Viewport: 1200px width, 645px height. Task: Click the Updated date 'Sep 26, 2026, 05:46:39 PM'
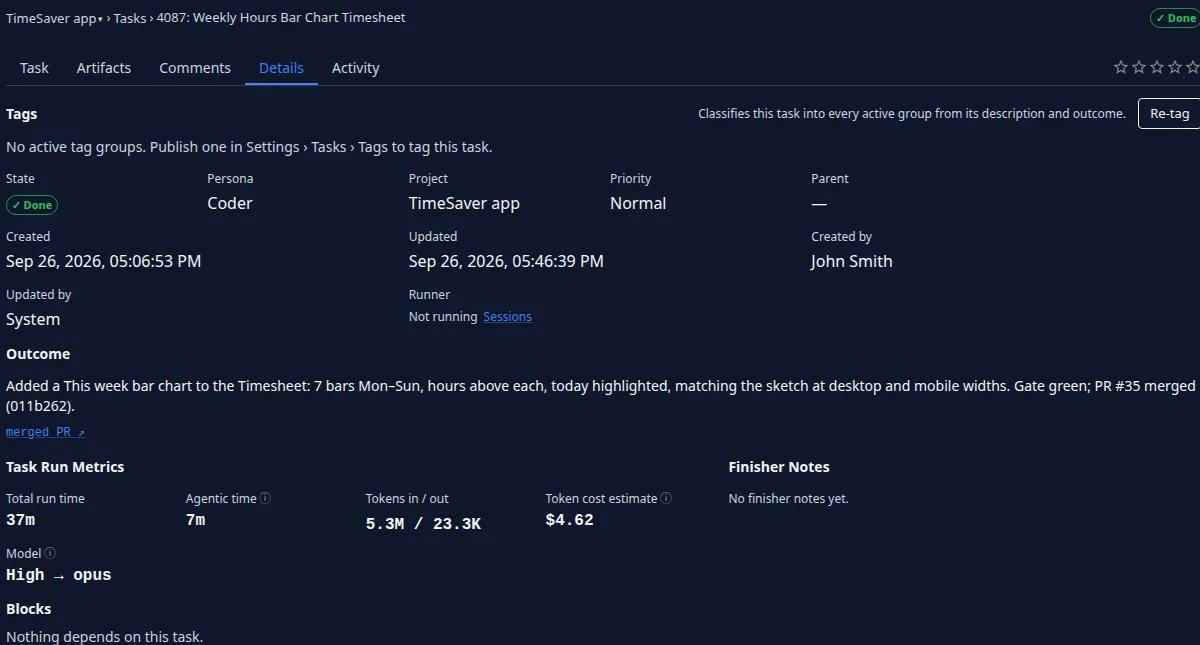(x=506, y=261)
